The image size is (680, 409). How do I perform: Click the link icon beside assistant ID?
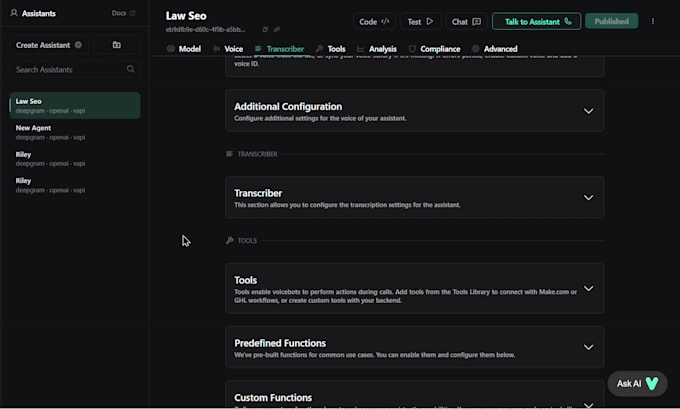(277, 29)
